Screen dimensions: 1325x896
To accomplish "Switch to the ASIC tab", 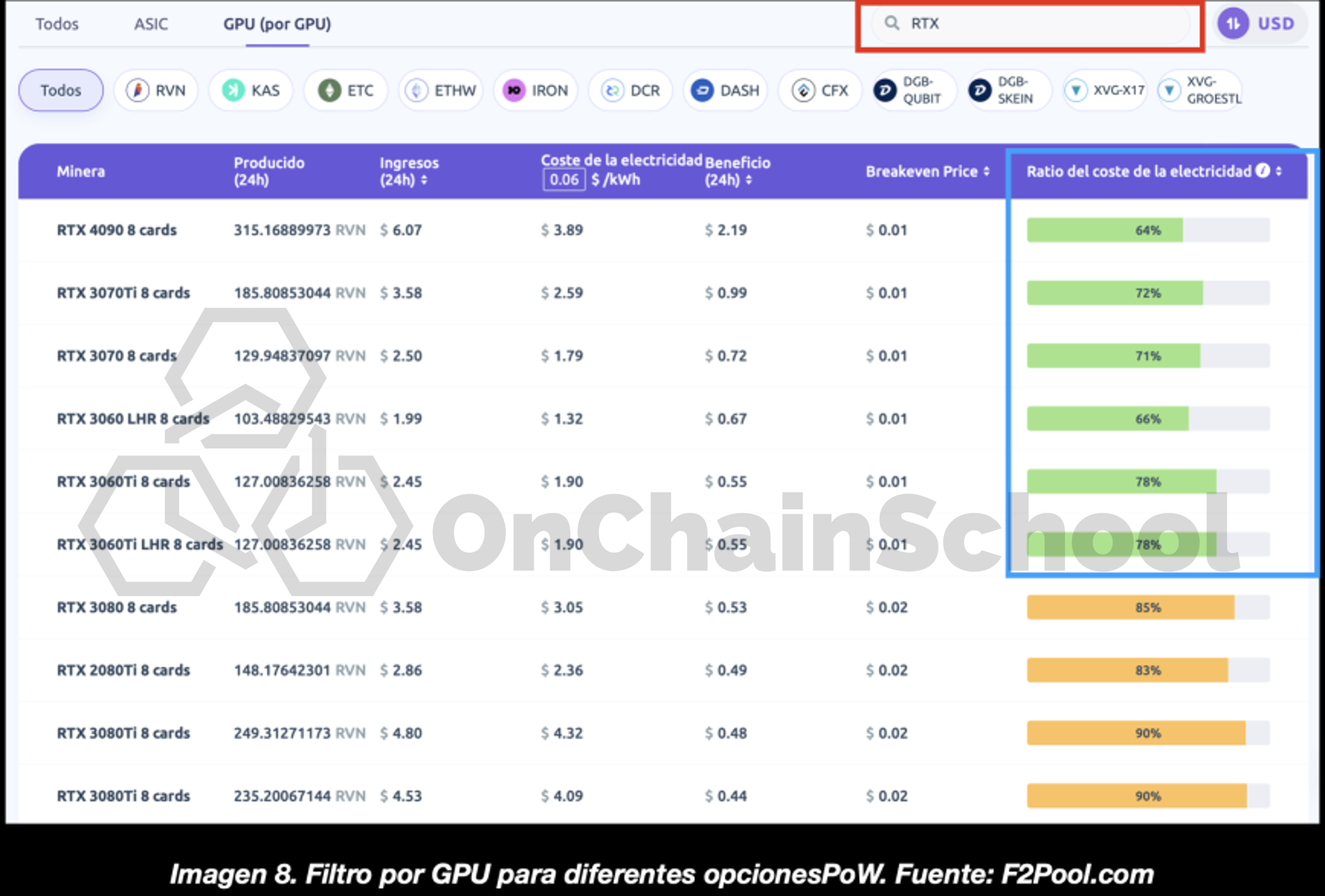I will pos(151,24).
